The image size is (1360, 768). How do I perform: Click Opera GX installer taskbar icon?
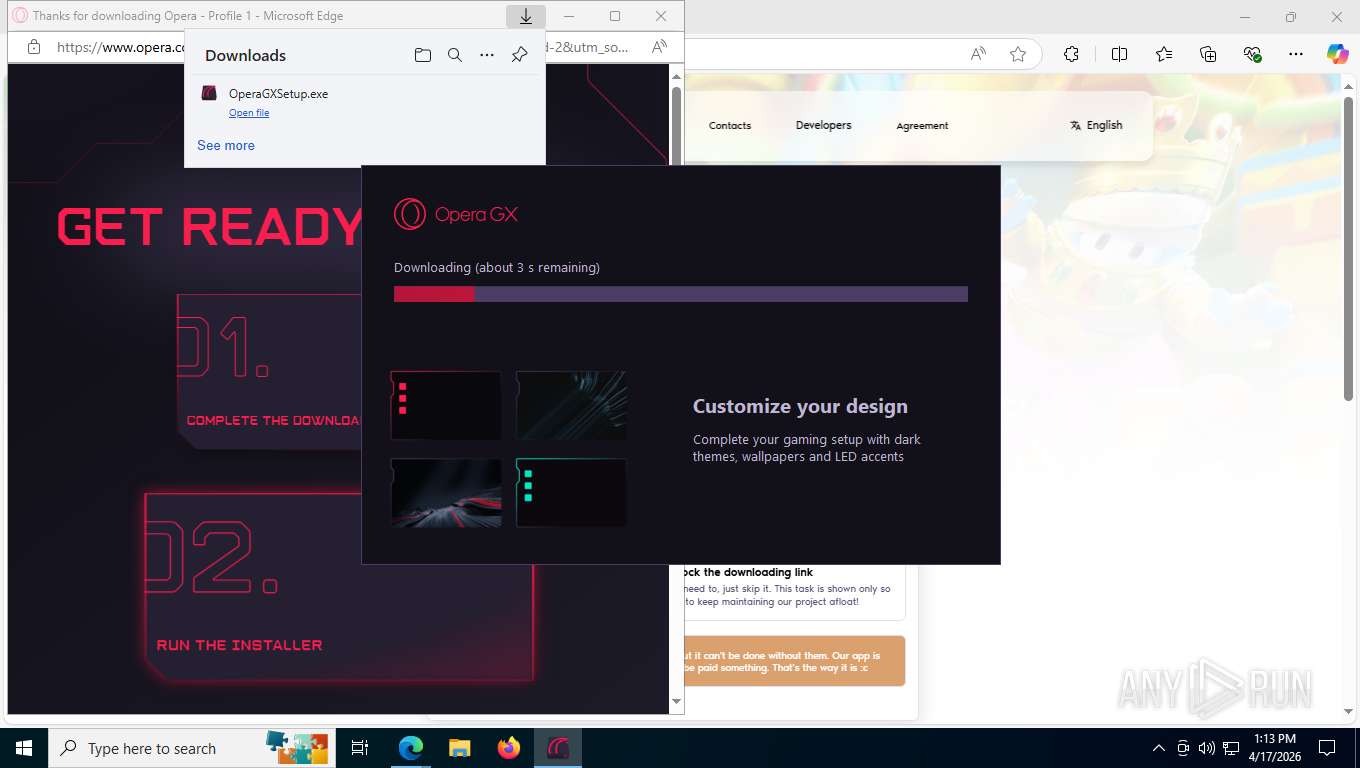point(558,748)
